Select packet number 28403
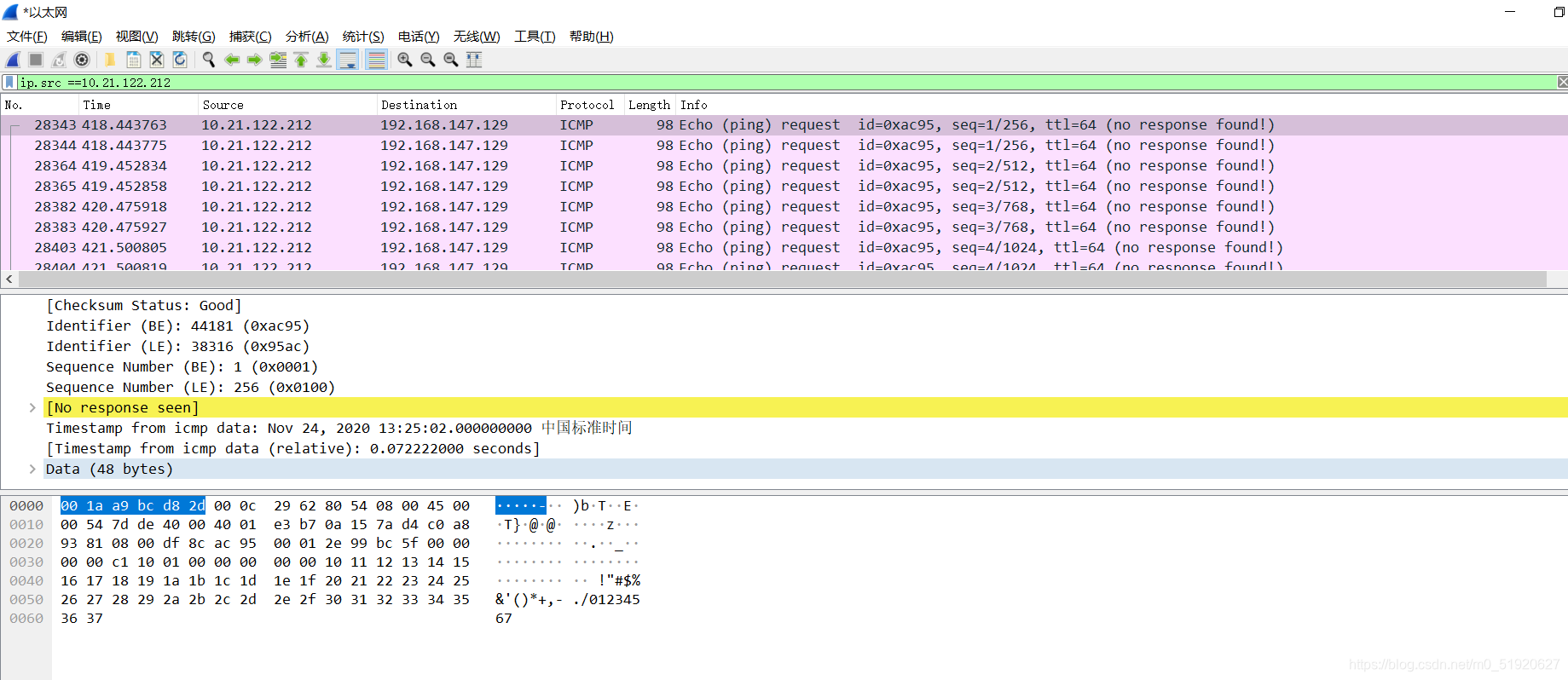The width and height of the screenshot is (1568, 680). (784, 248)
